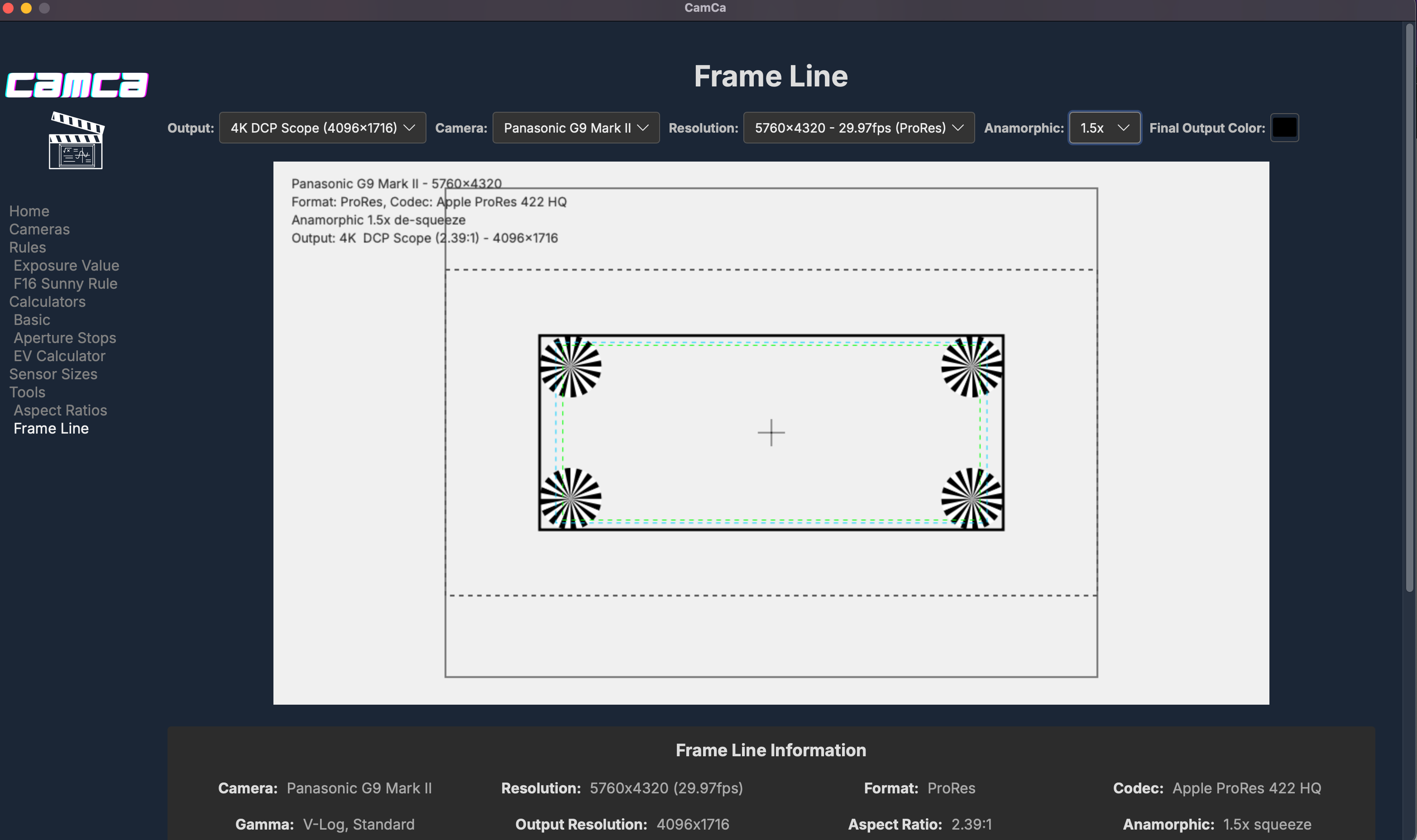The image size is (1417, 840).
Task: Open Tools section in sidebar
Action: 27,392
